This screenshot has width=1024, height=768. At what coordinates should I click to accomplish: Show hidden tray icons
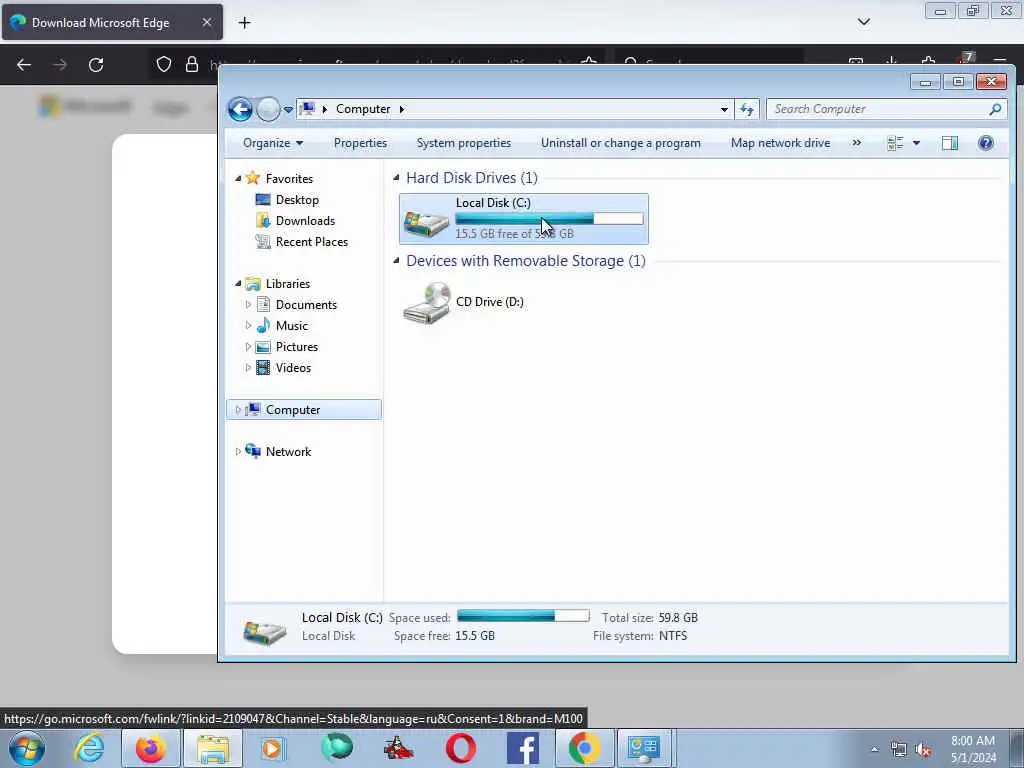(x=874, y=749)
